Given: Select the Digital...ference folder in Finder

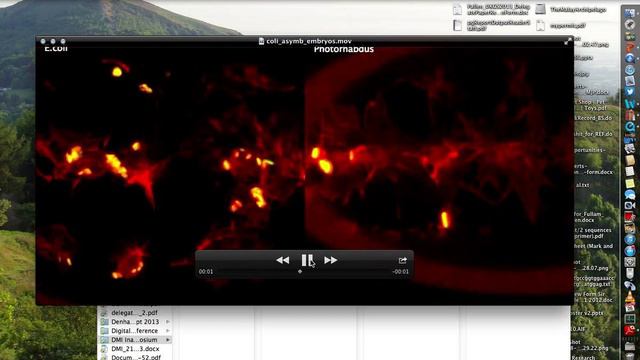Looking at the screenshot, I should (x=135, y=331).
